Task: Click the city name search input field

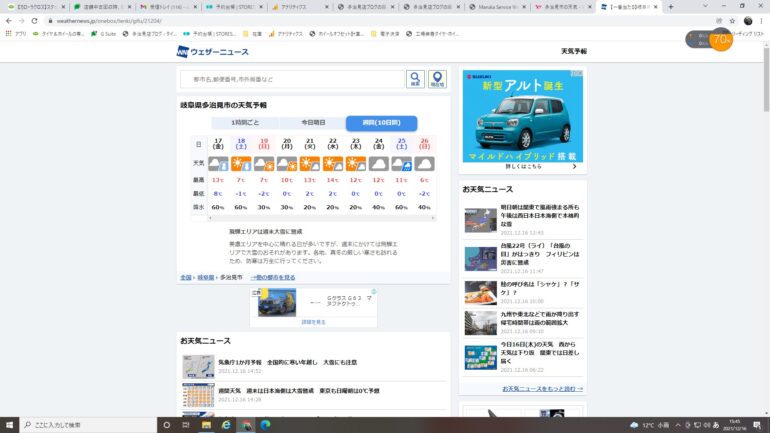Action: [x=292, y=79]
